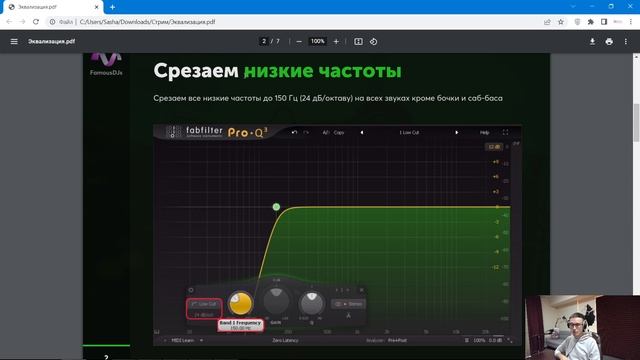Open the 24 dB/oct slope dropdown

[204, 314]
